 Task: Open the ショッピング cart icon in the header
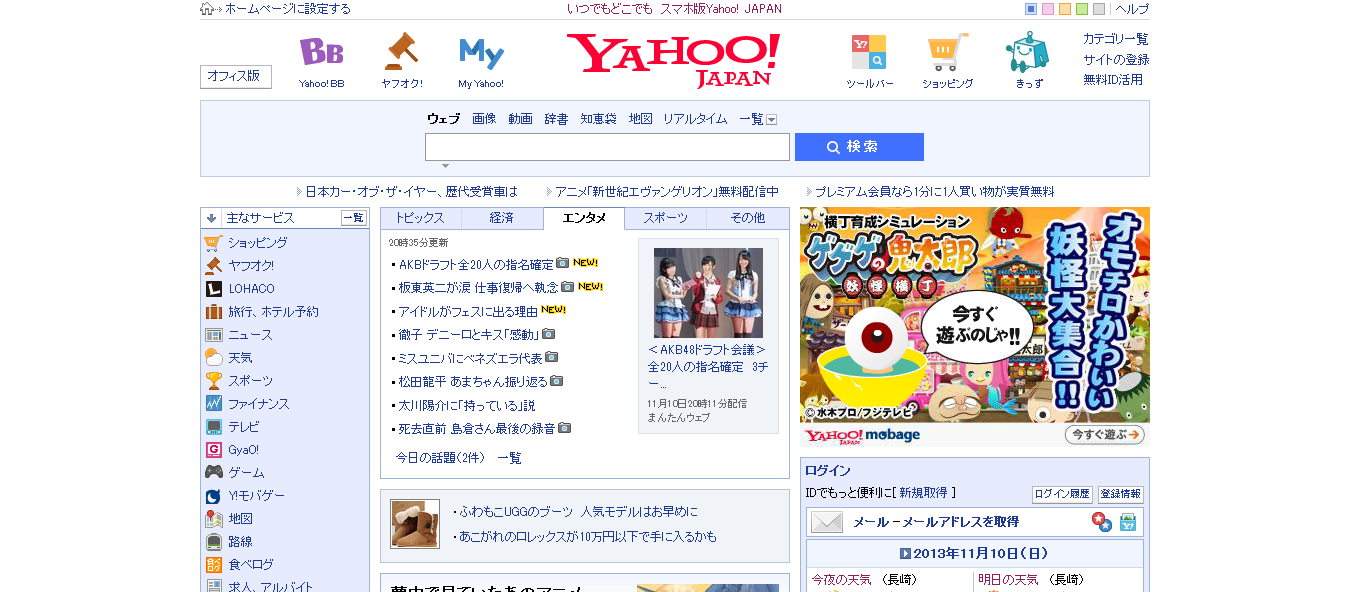tap(947, 52)
